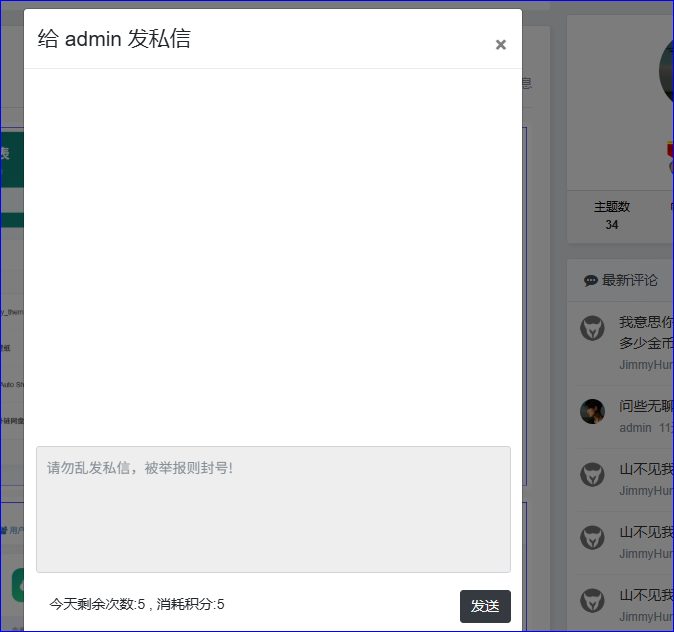Click third comment's grey user avatar
Image resolution: width=674 pixels, height=632 pixels.
tap(593, 475)
